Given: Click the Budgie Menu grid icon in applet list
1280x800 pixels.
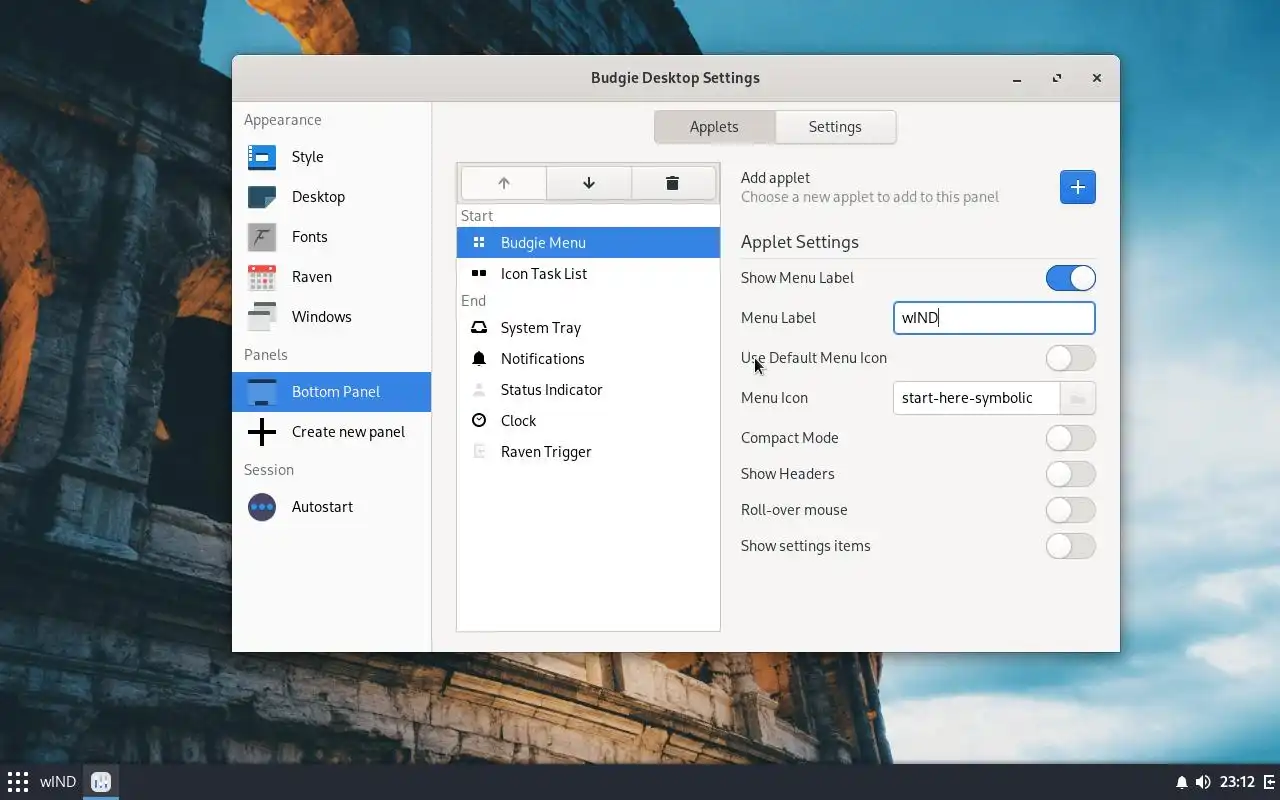Looking at the screenshot, I should 479,242.
